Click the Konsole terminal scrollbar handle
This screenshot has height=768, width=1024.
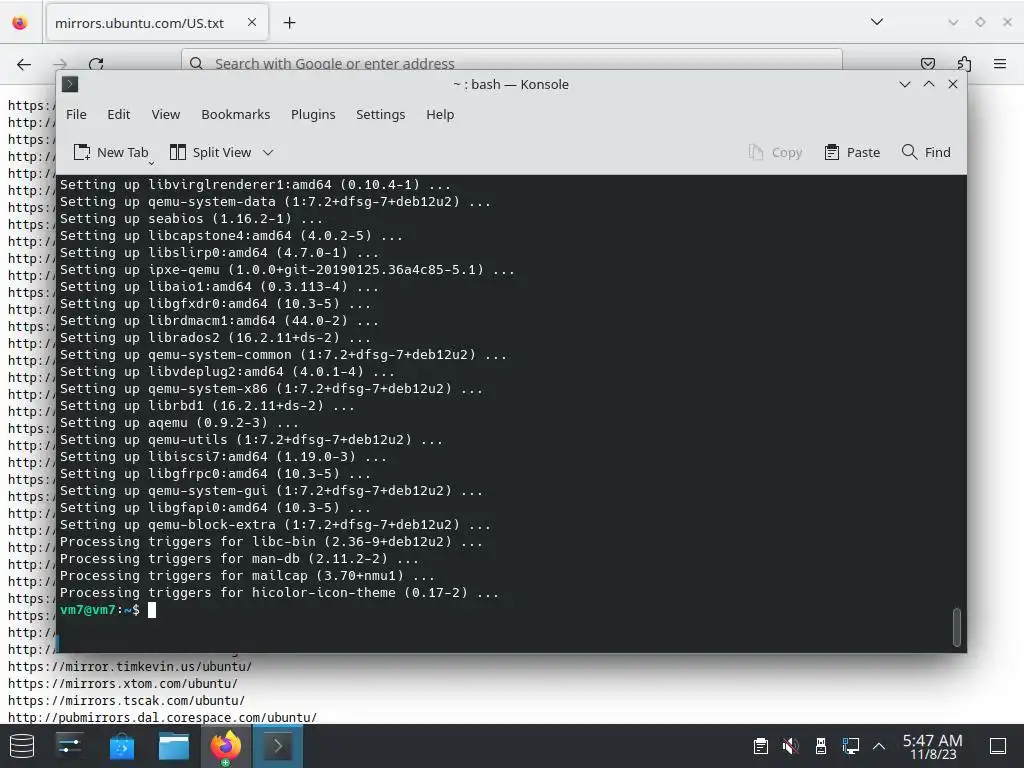tap(956, 626)
